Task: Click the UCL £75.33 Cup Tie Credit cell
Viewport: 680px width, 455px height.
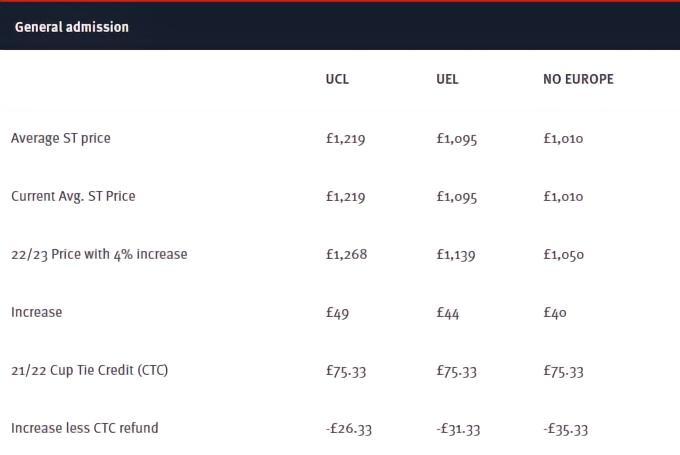Action: click(346, 370)
